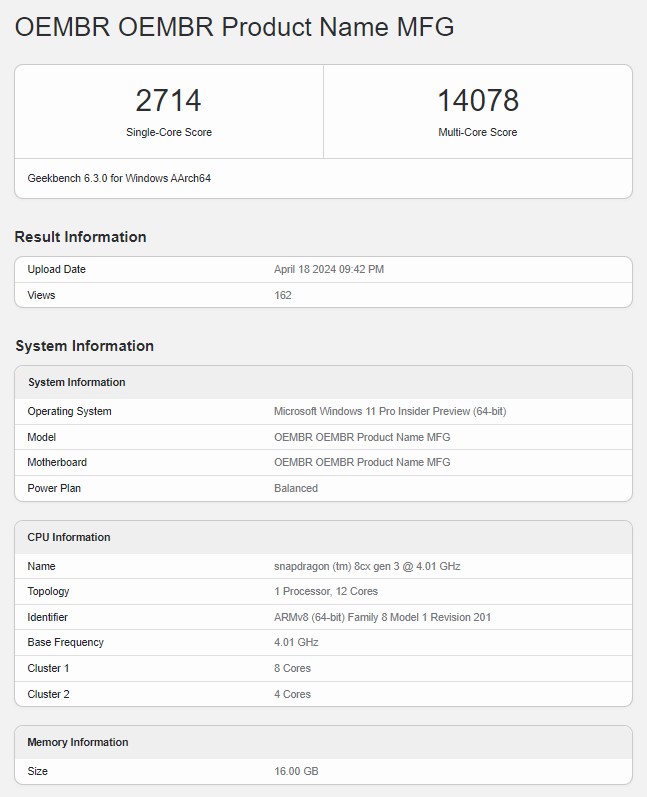Click the page title OEMBR Product Name MFG

click(x=234, y=26)
